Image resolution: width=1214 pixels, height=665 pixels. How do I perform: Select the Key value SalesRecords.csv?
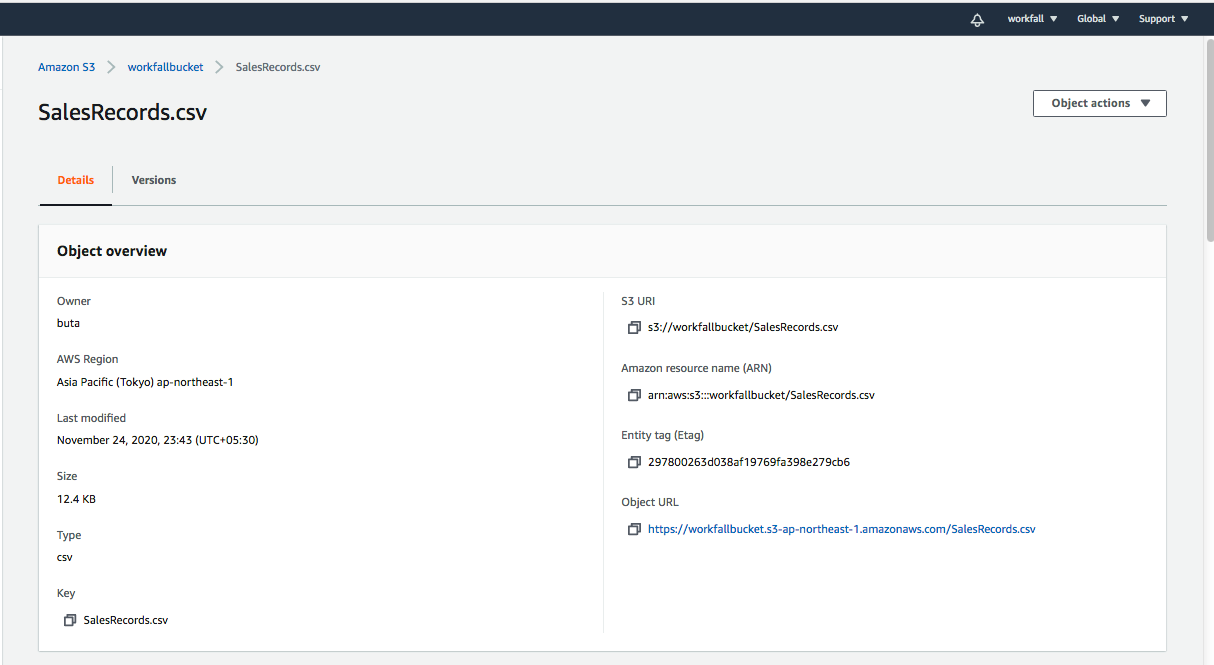tap(126, 620)
